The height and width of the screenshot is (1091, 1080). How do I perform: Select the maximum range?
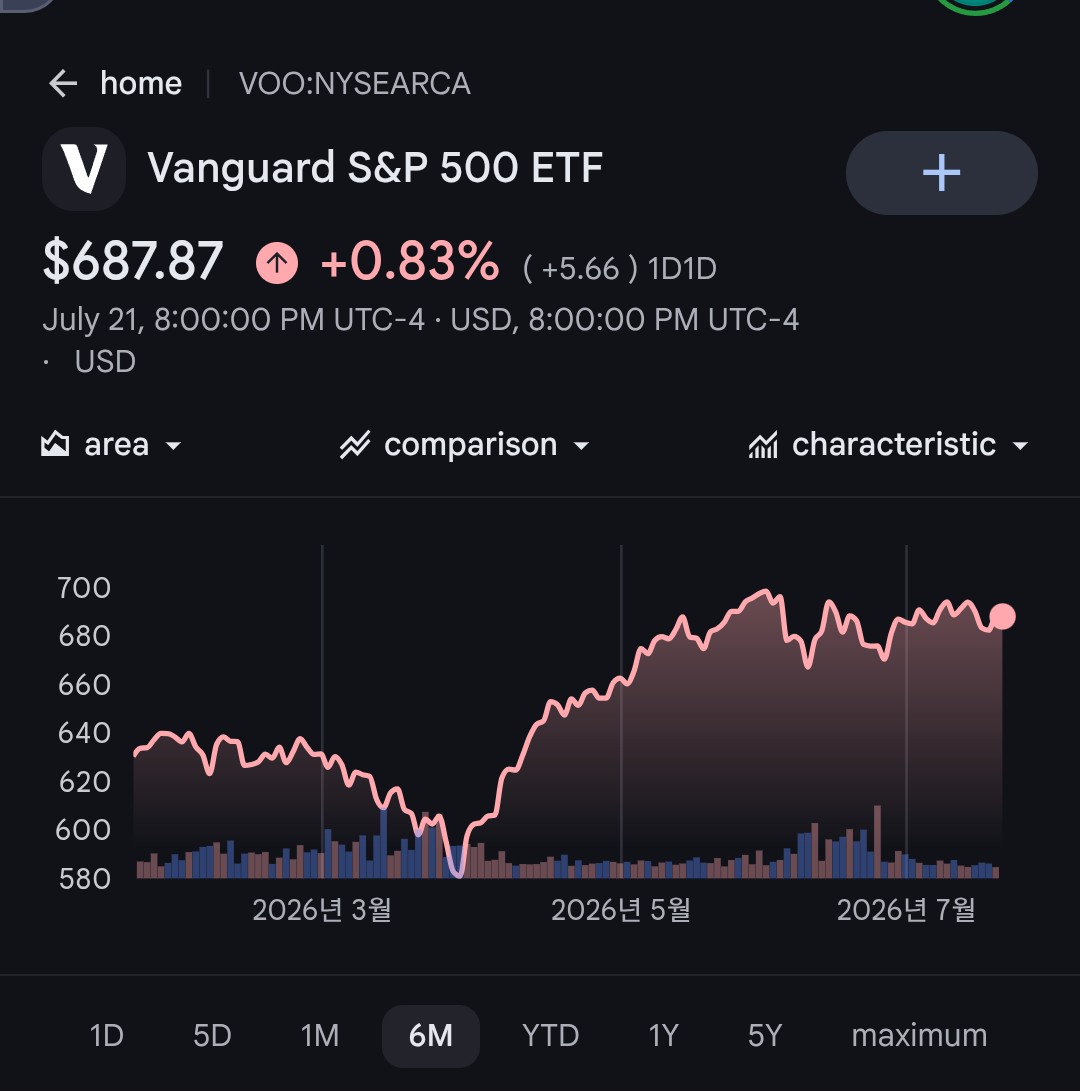(919, 1036)
